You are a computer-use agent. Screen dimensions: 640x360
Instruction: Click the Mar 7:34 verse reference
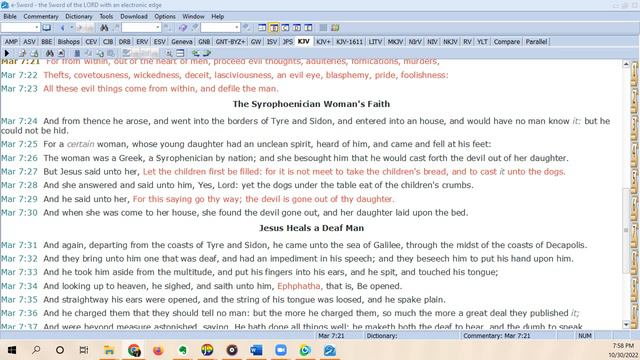(x=19, y=286)
